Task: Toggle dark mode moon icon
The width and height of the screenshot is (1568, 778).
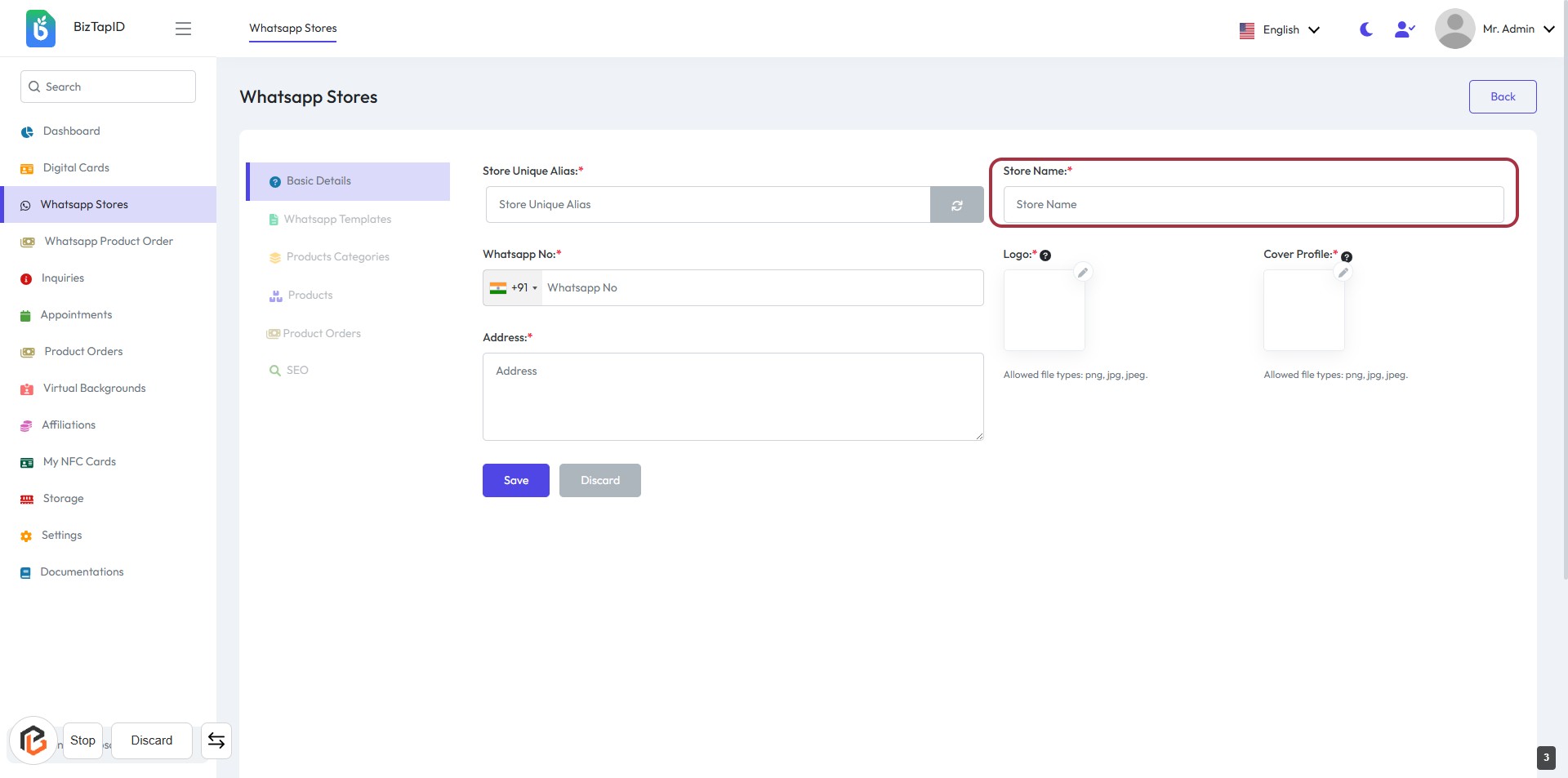Action: [1365, 29]
